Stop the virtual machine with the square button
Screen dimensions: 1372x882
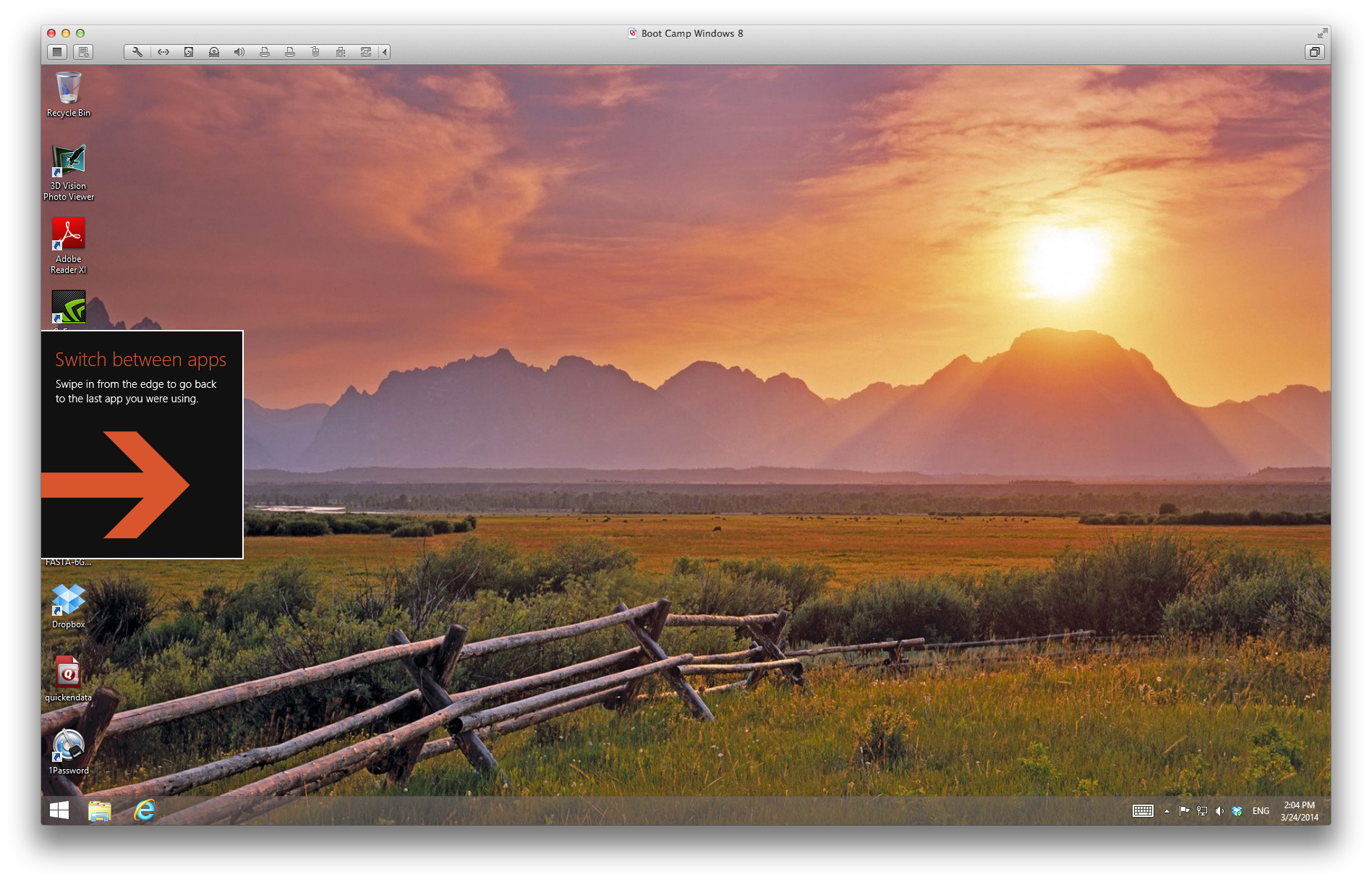[x=57, y=52]
